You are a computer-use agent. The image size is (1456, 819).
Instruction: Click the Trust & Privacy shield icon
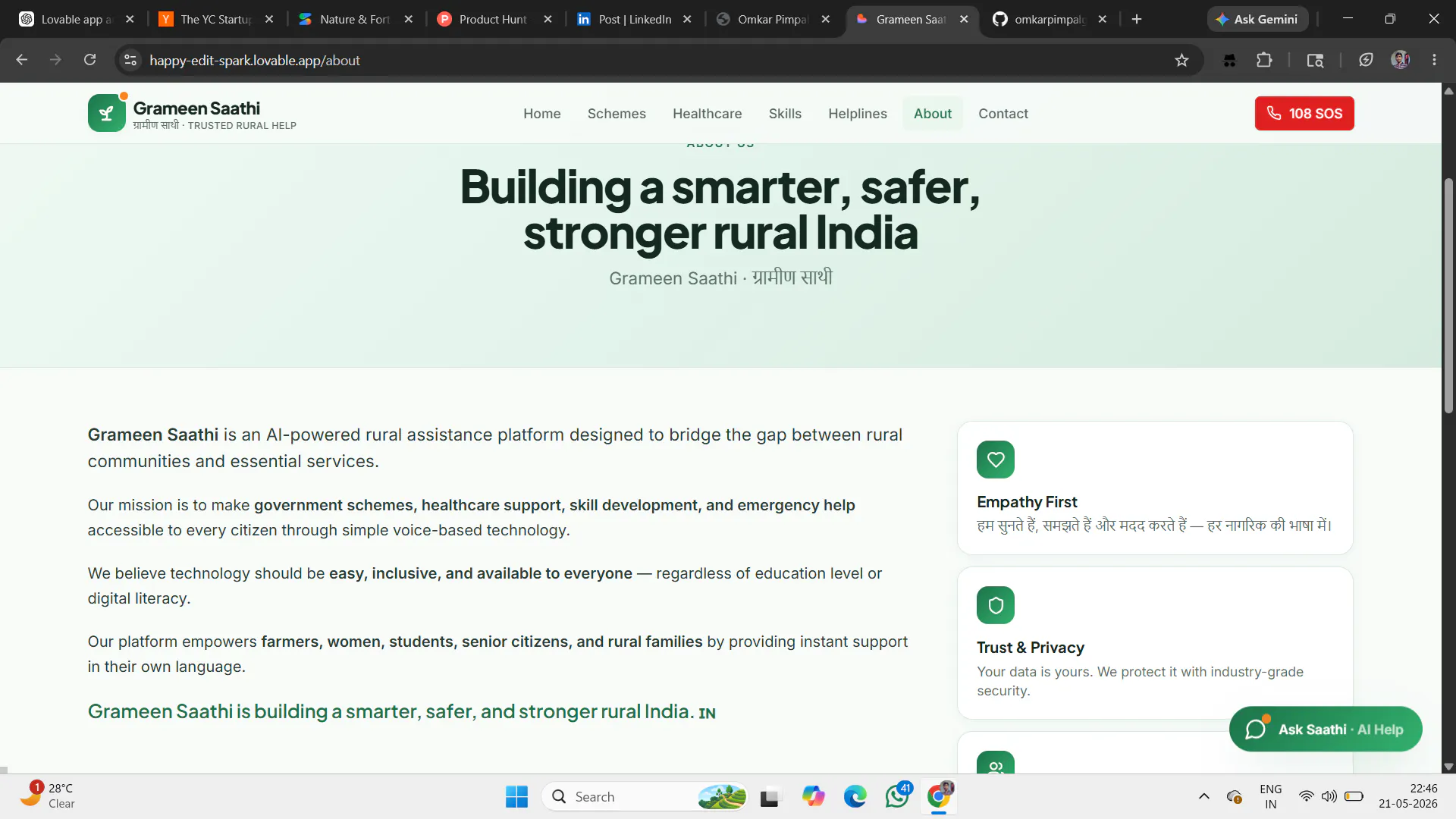tap(996, 605)
